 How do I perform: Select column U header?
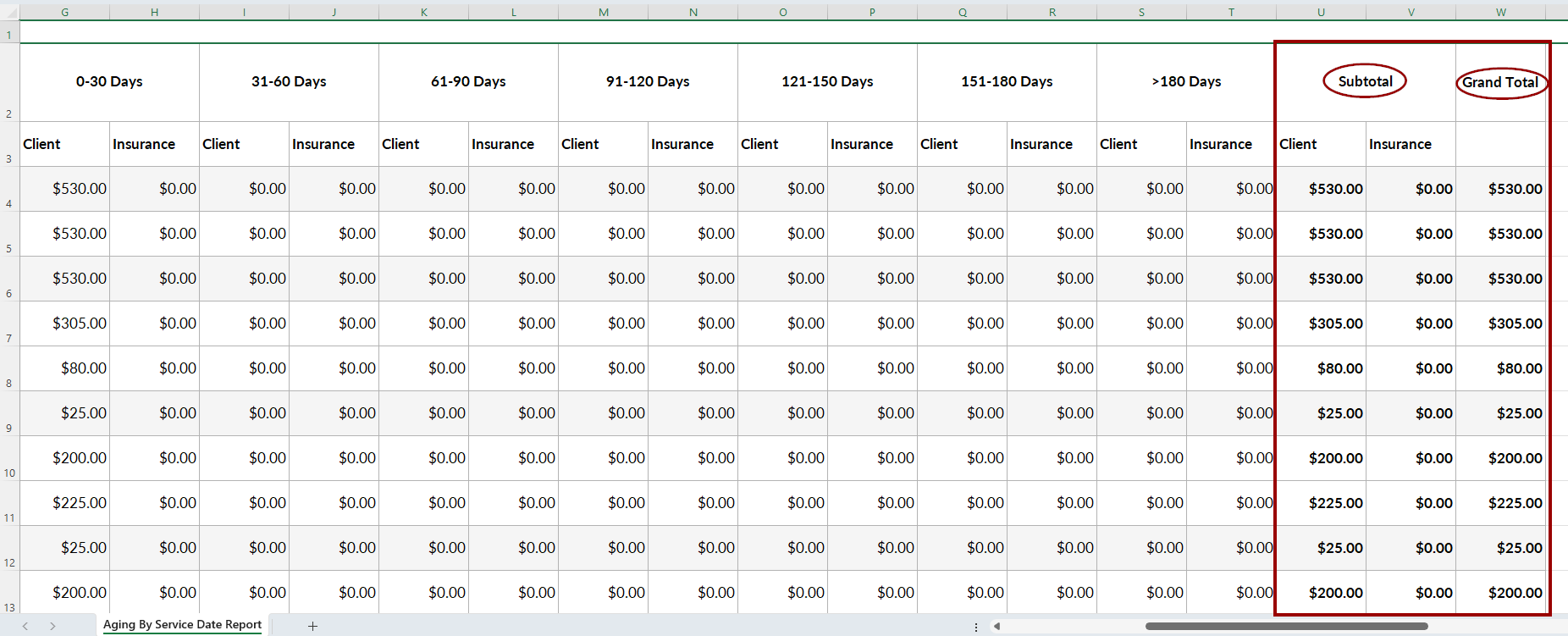(x=1321, y=12)
